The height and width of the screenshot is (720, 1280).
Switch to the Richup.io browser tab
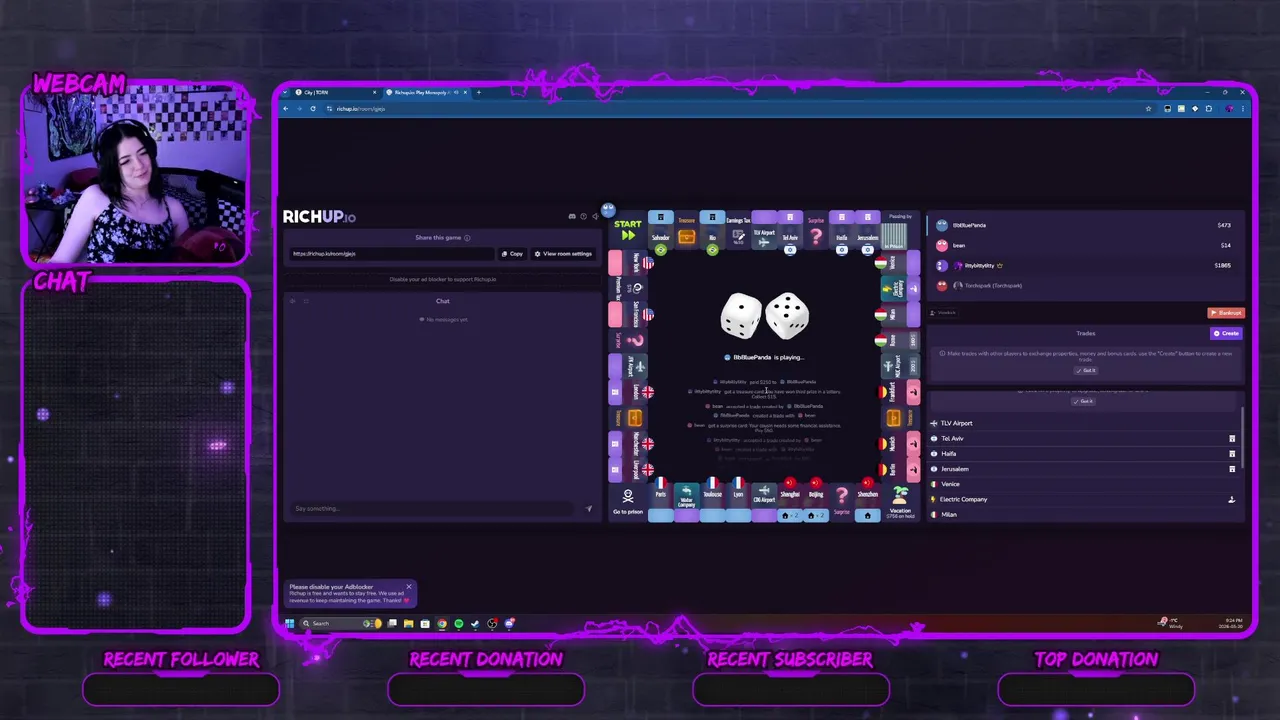coord(425,92)
